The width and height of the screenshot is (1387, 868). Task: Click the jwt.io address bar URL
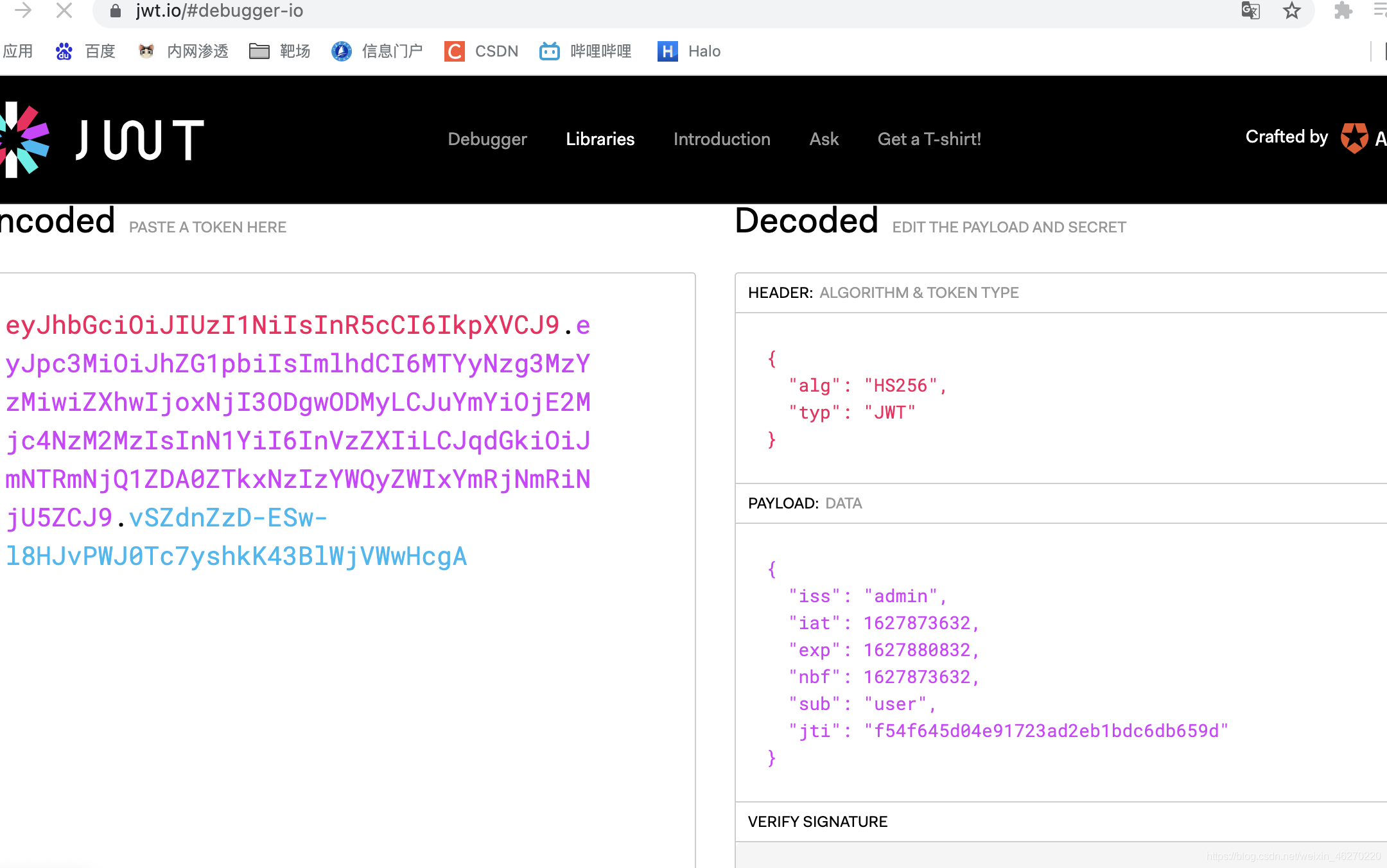click(220, 10)
